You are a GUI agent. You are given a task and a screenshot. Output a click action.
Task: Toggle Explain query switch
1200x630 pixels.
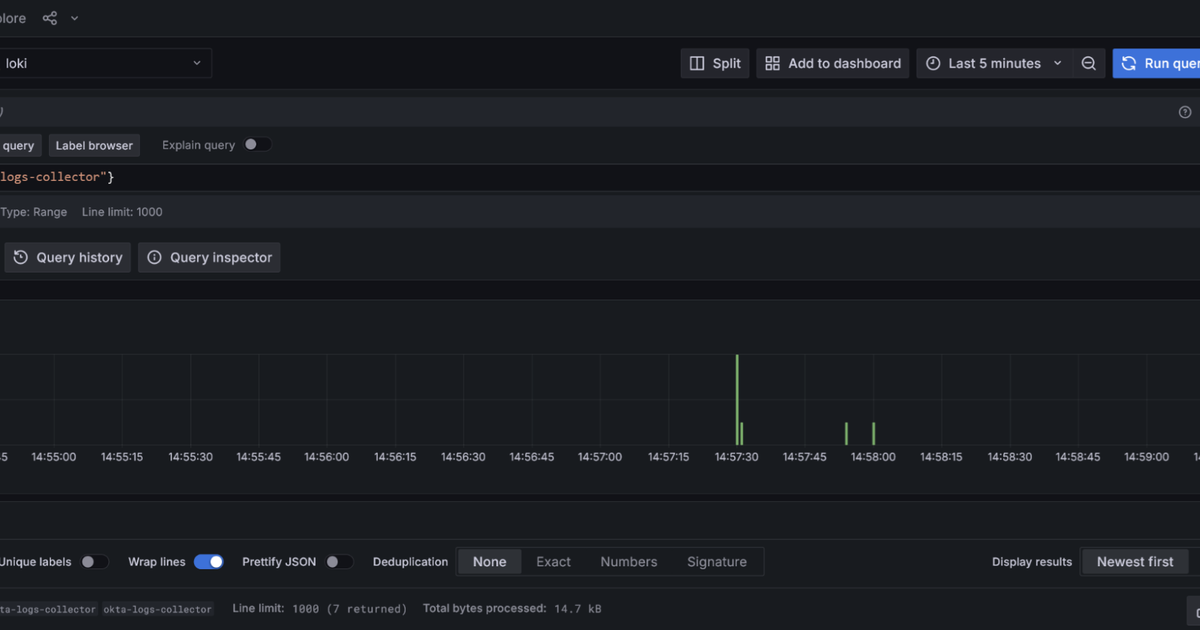coord(257,145)
